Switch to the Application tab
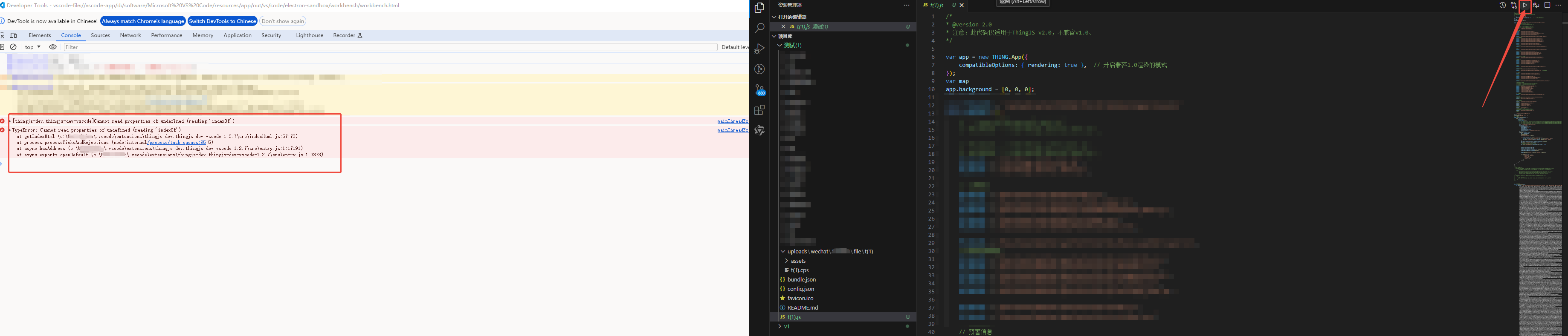 (x=238, y=35)
